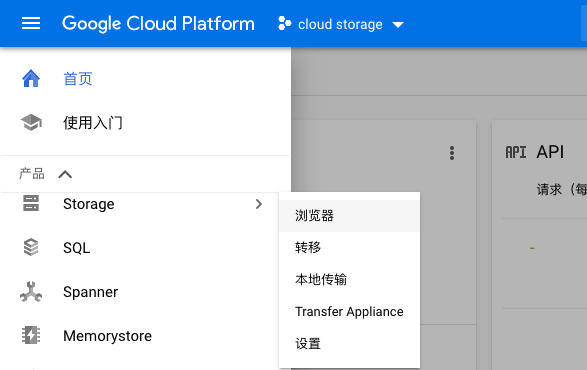Viewport: 587px width, 370px height.
Task: Click the API card title
Action: click(x=550, y=152)
